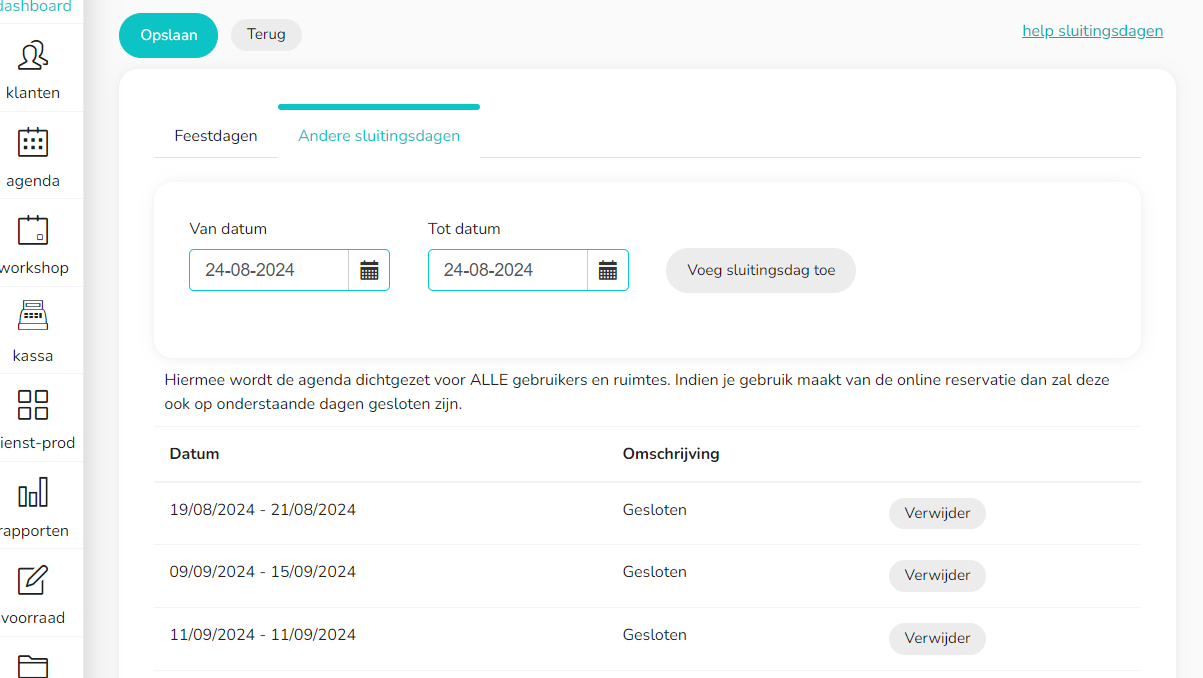Remove the 11/09/2024 - 11/09/2024 closing day
The width and height of the screenshot is (1203, 678).
pyautogui.click(x=937, y=638)
